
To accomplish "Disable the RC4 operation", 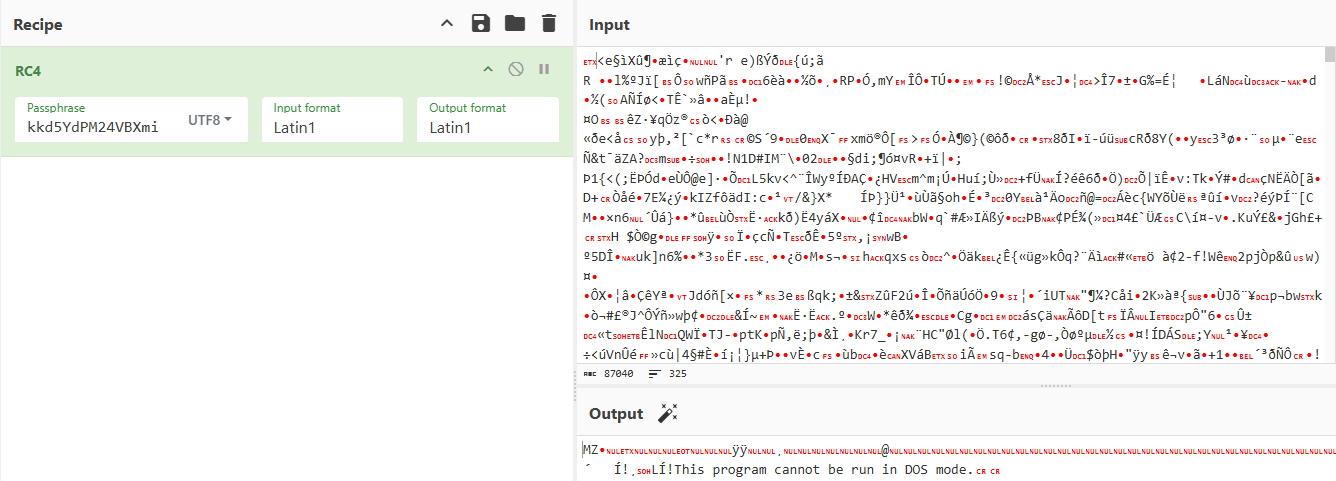I will coord(516,69).
